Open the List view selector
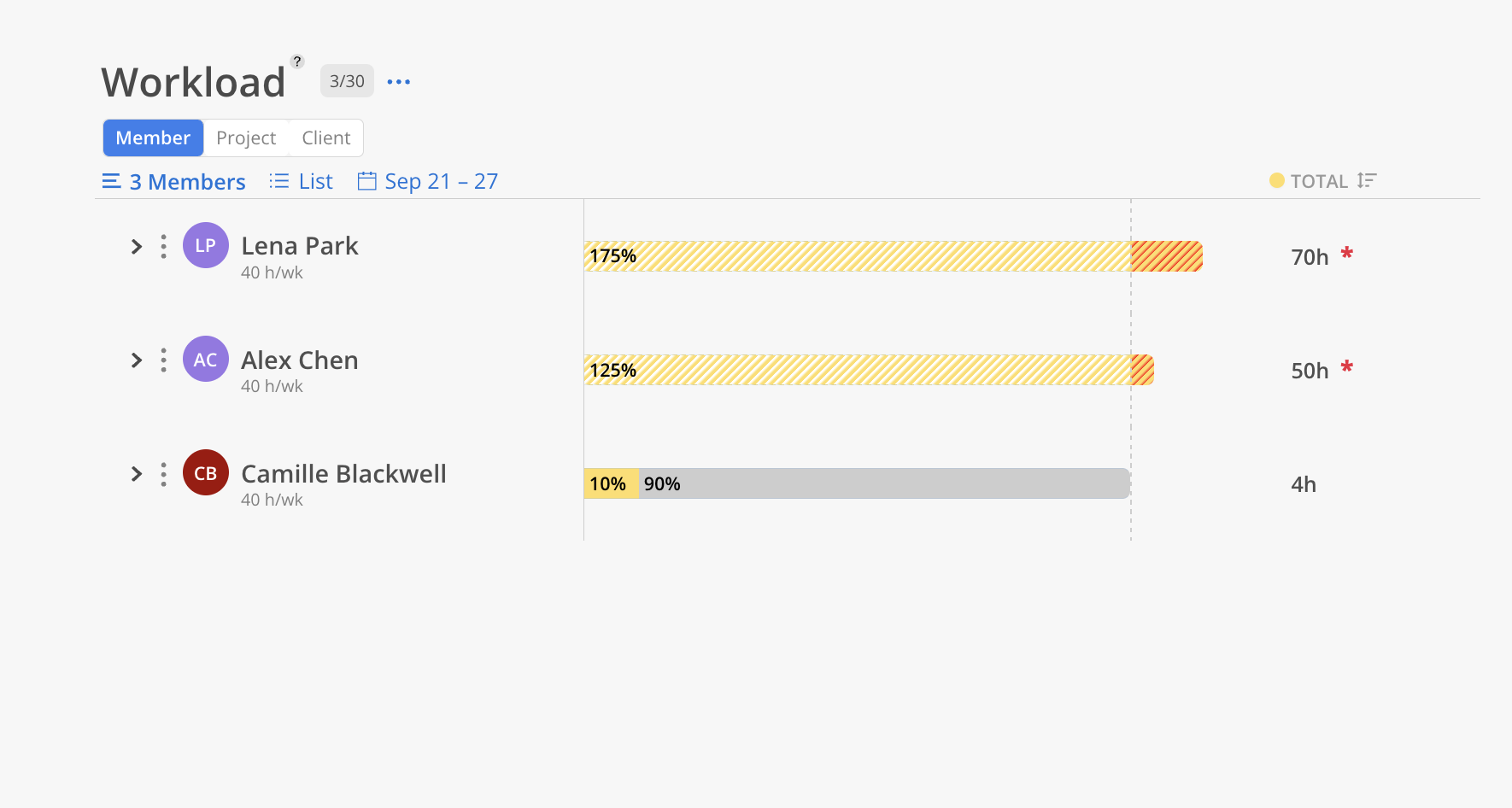The image size is (1512, 808). pyautogui.click(x=301, y=181)
